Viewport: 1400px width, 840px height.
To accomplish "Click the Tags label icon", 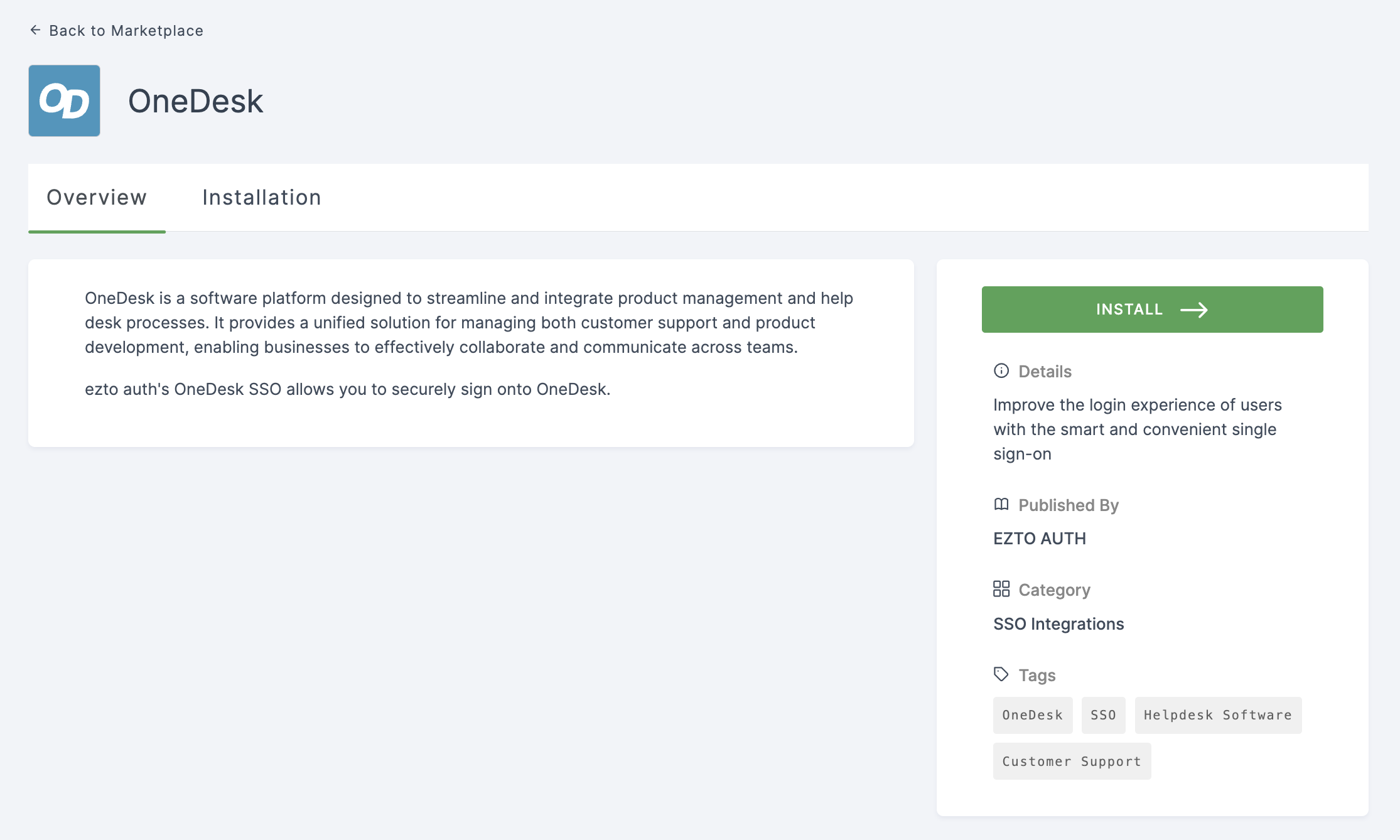I will coord(1001,674).
